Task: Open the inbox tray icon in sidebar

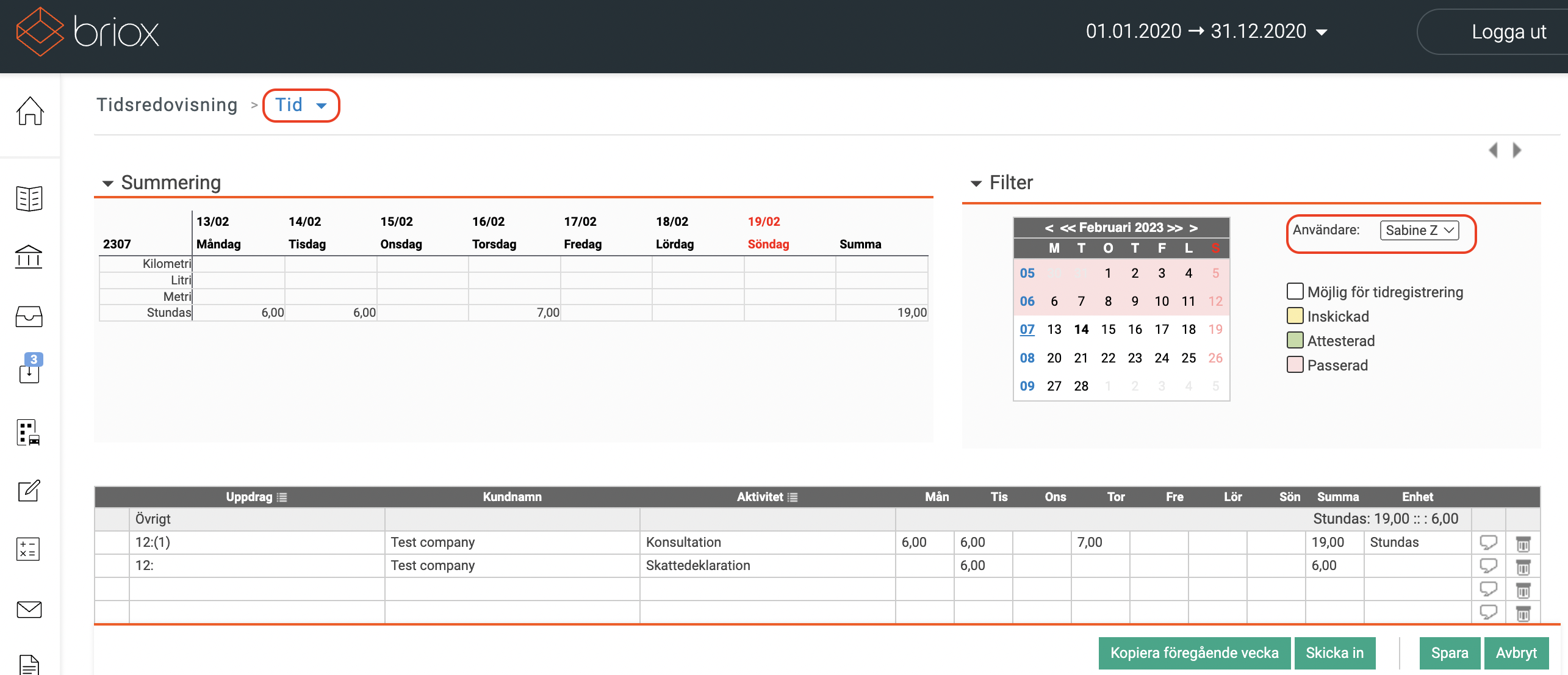Action: click(x=29, y=316)
